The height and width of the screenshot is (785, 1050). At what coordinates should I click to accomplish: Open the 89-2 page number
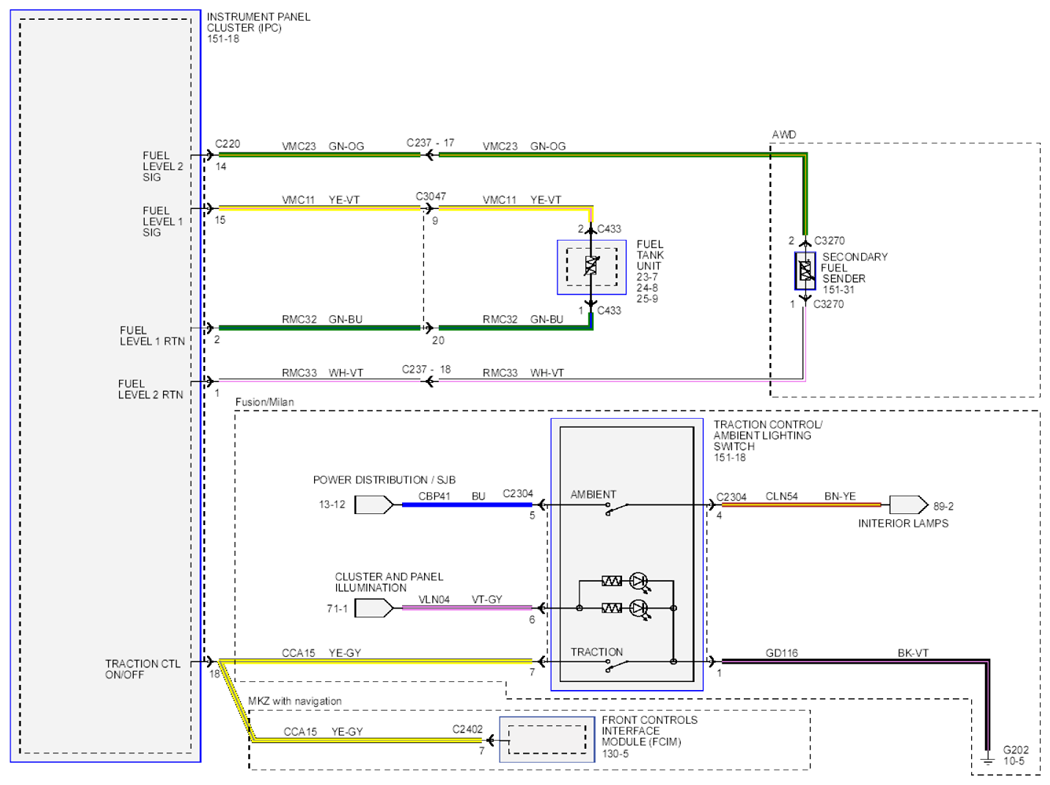point(944,506)
